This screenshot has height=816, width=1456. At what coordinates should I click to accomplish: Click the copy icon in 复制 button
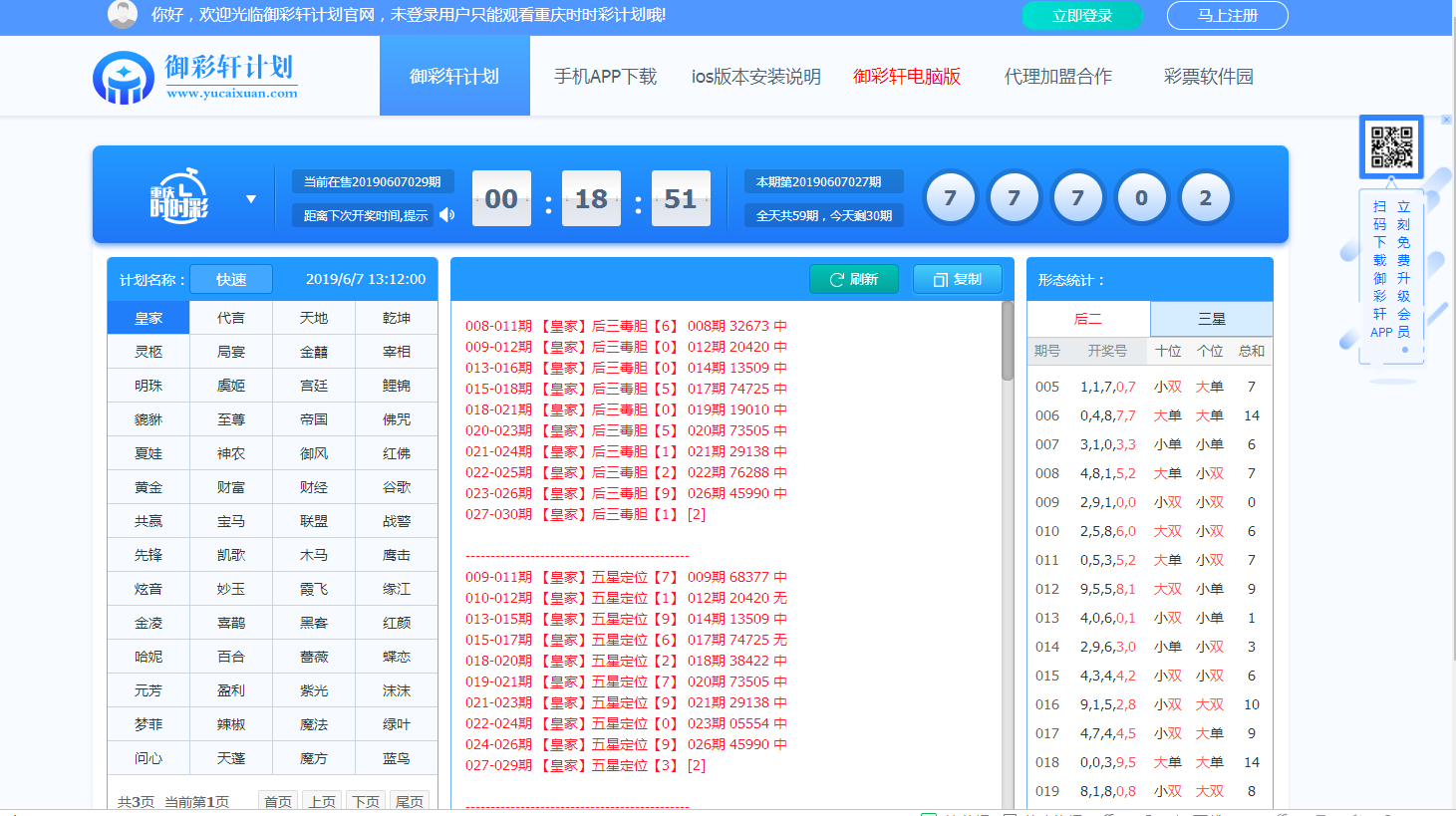(940, 280)
